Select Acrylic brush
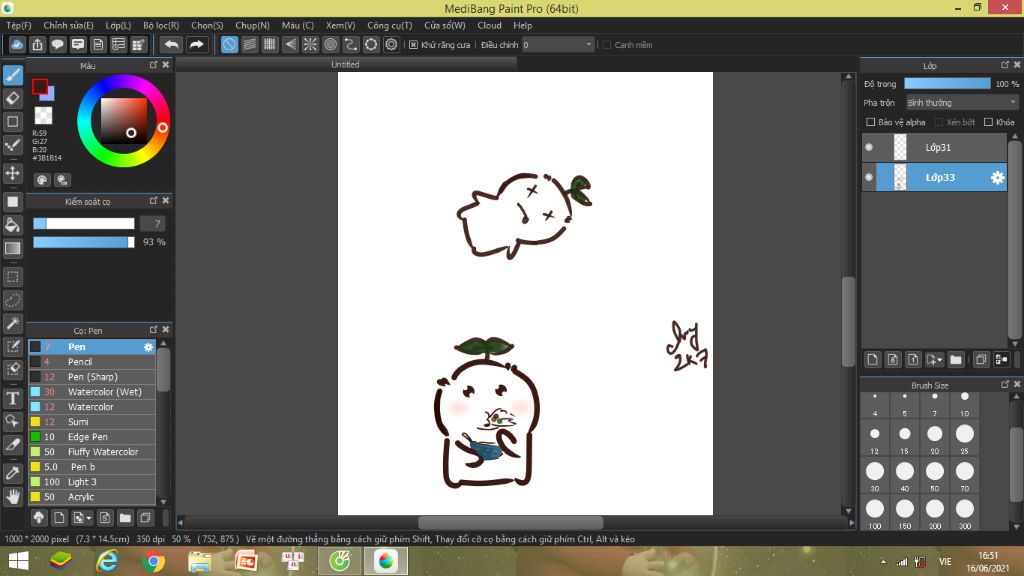The width and height of the screenshot is (1024, 576). [92, 497]
